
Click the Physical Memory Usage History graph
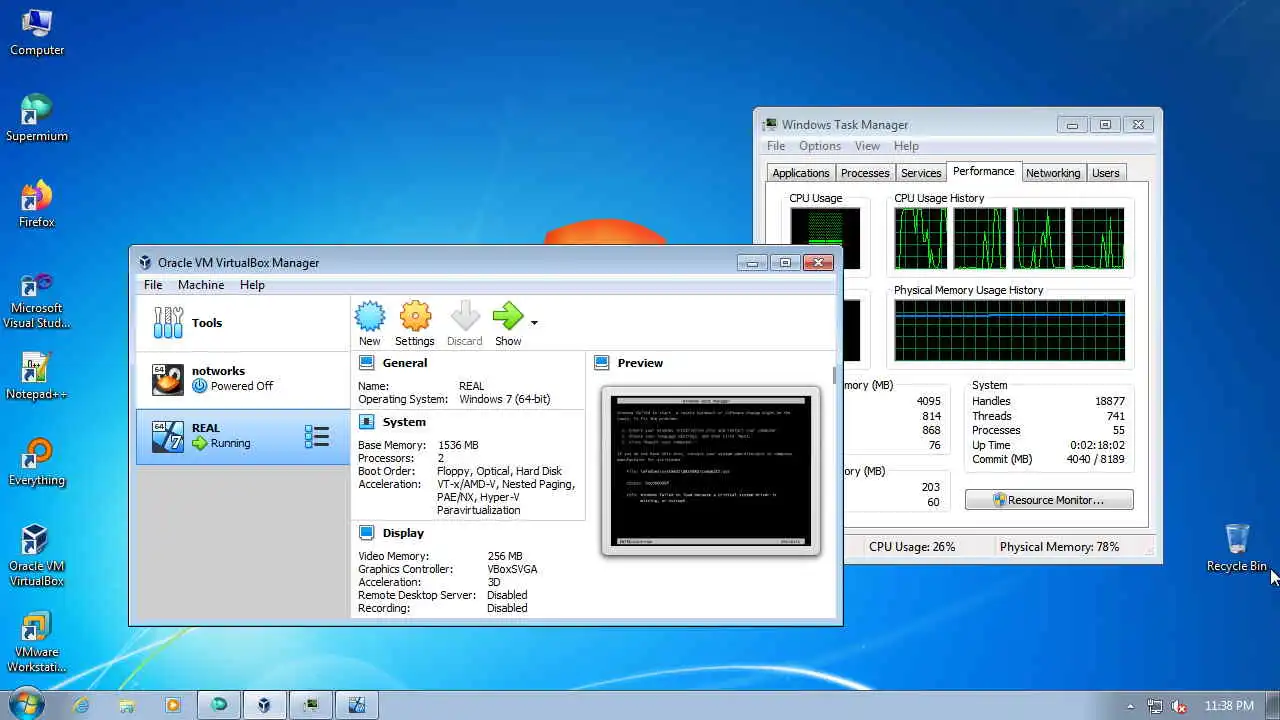click(1009, 331)
